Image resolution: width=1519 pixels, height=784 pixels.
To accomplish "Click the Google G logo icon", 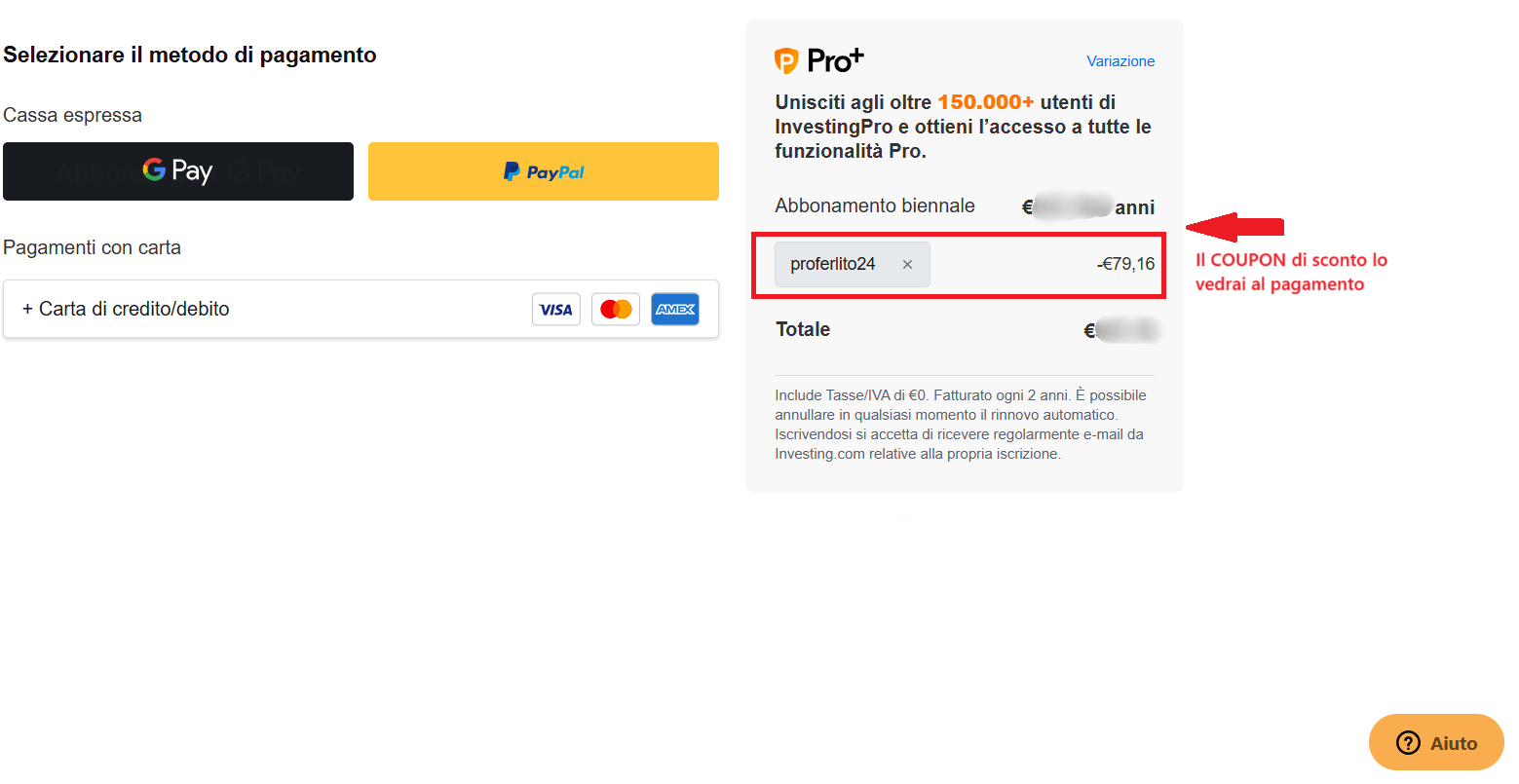I will coord(154,169).
